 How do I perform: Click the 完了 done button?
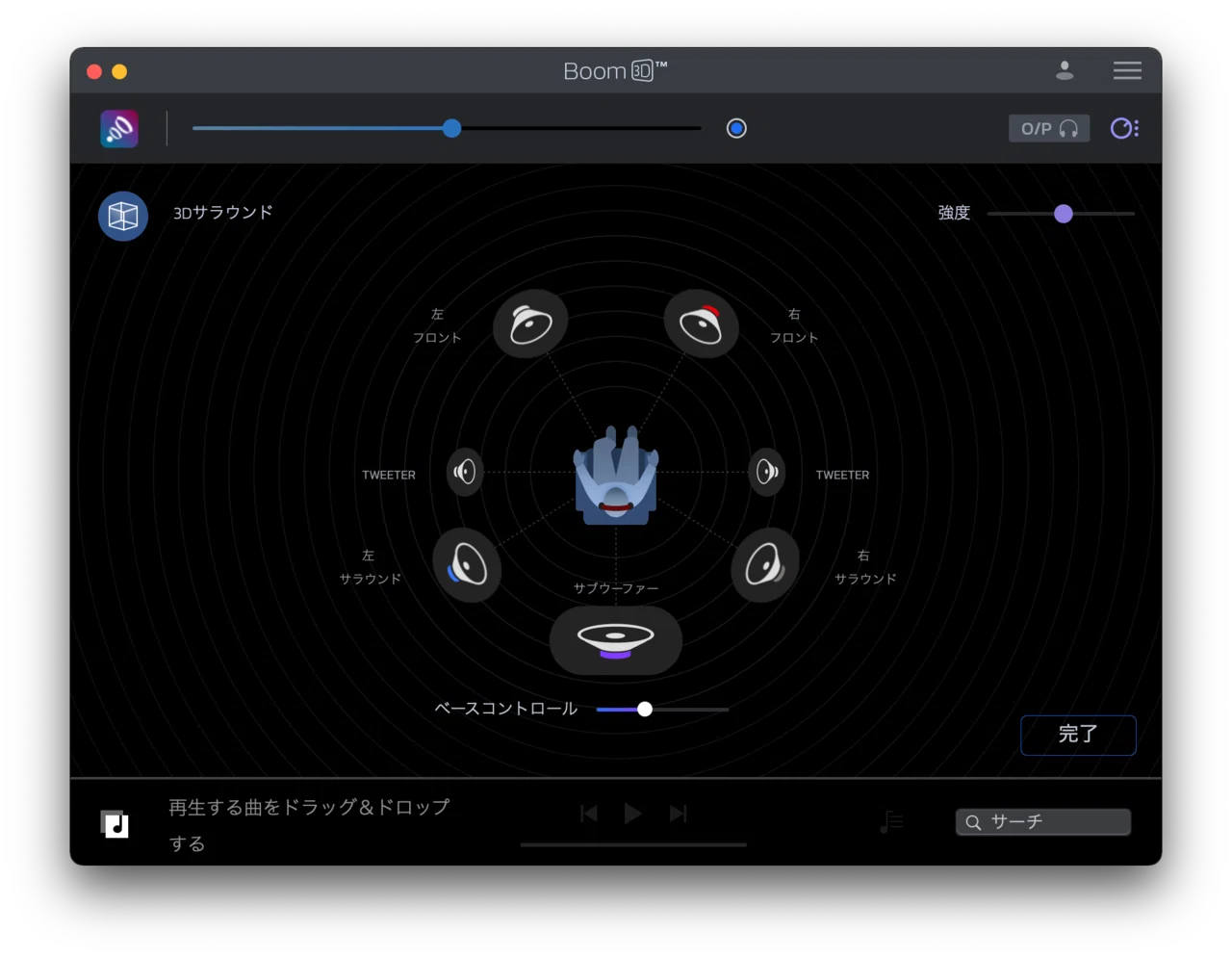tap(1078, 736)
